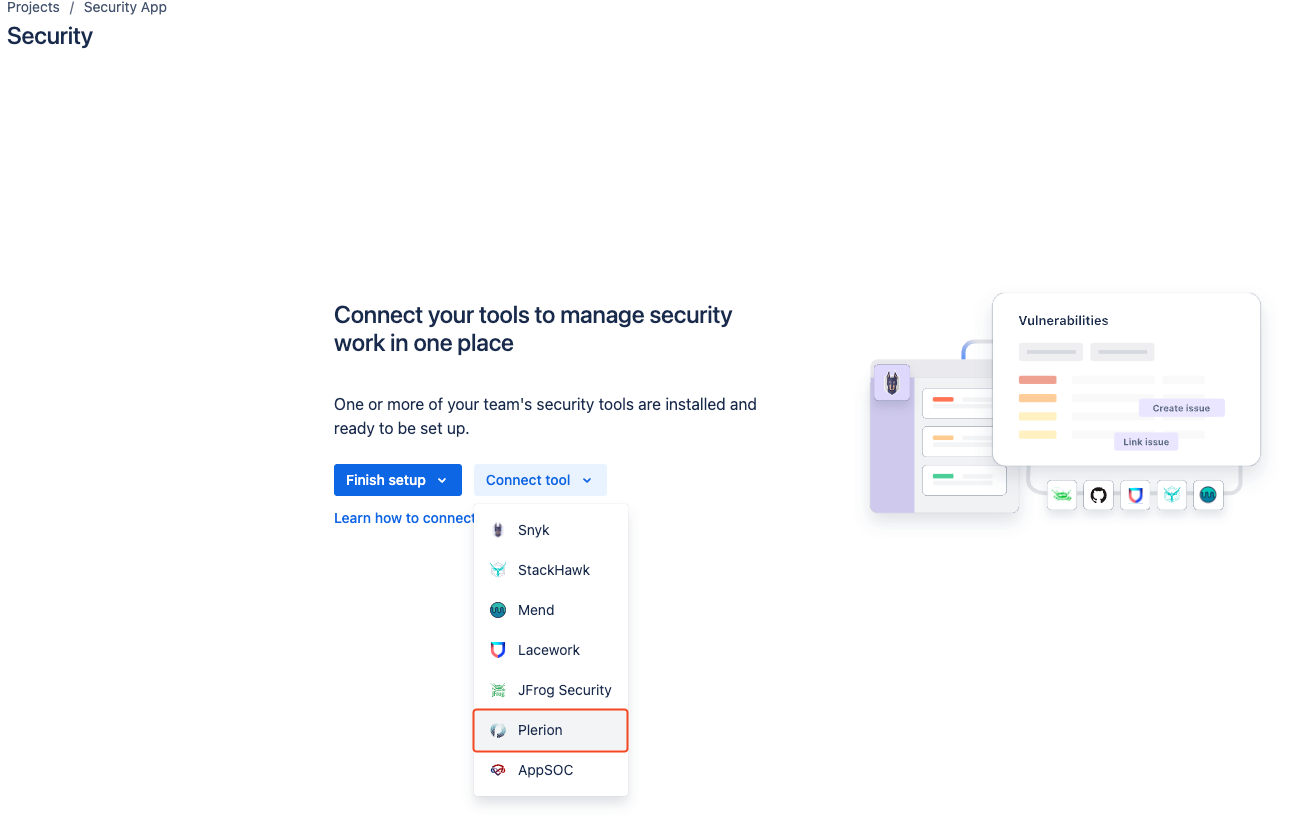Click the GitHub icon in illustration
The image size is (1301, 830).
click(x=1098, y=495)
